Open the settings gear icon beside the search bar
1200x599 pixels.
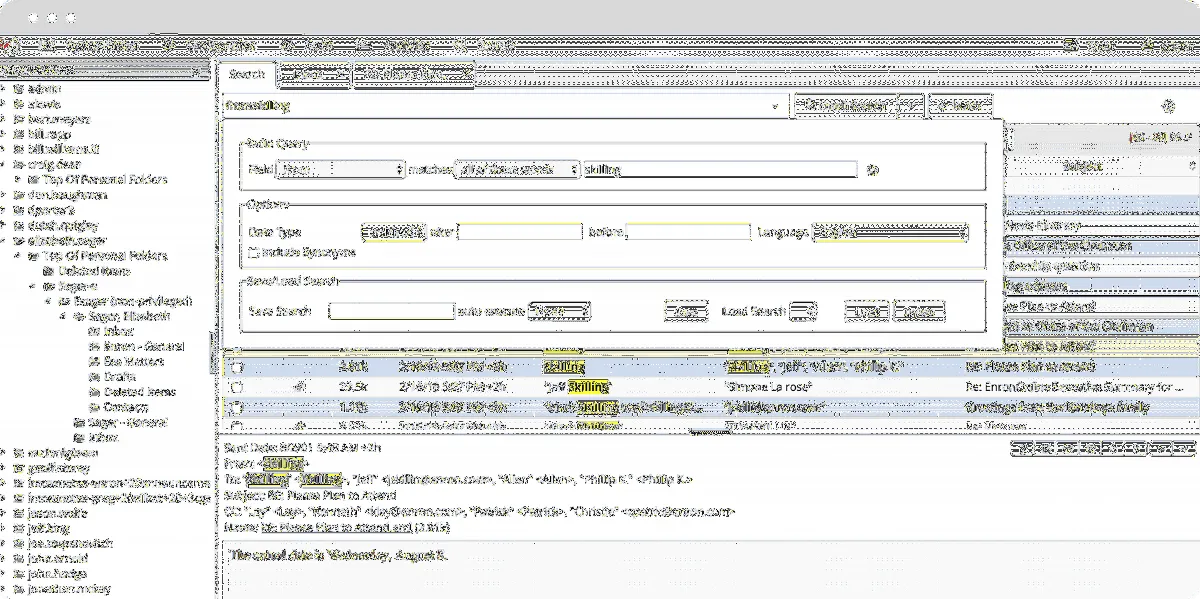coord(1167,106)
